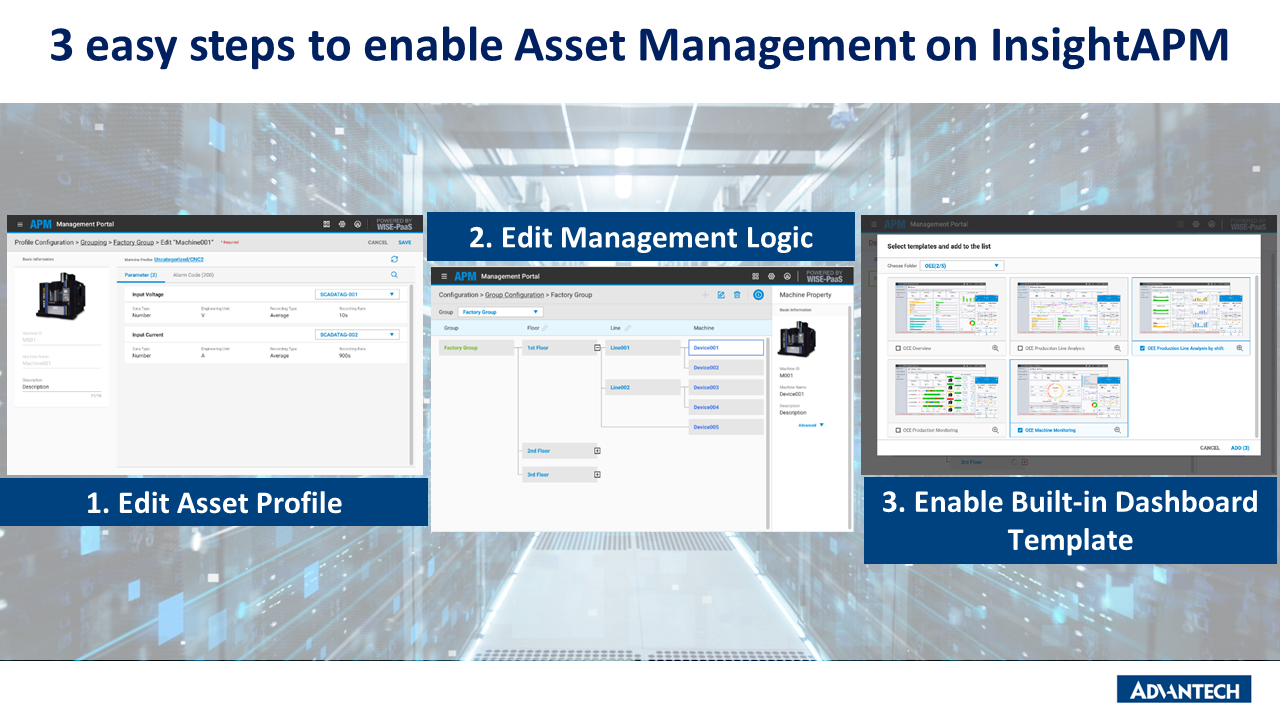Viewport: 1280px width, 720px height.
Task: Click the Description input field in Basic Information
Action: coord(62,387)
